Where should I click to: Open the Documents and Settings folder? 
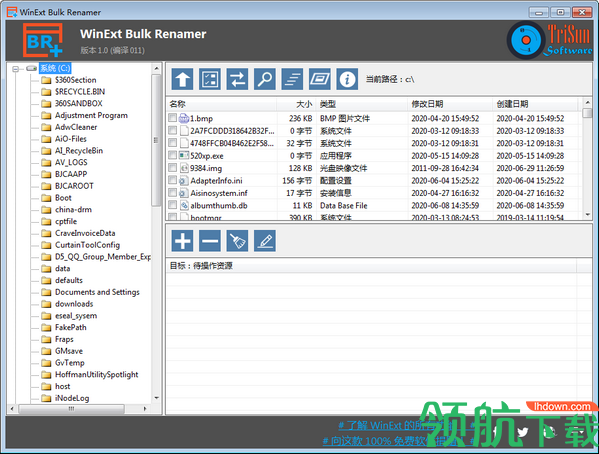97,292
